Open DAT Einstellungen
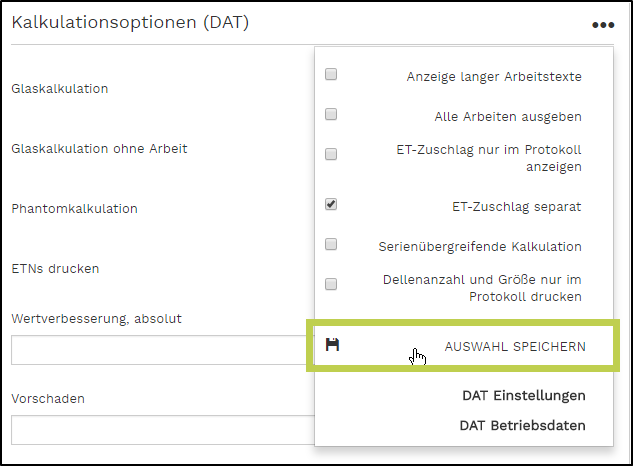Image resolution: width=633 pixels, height=466 pixels. coord(523,395)
